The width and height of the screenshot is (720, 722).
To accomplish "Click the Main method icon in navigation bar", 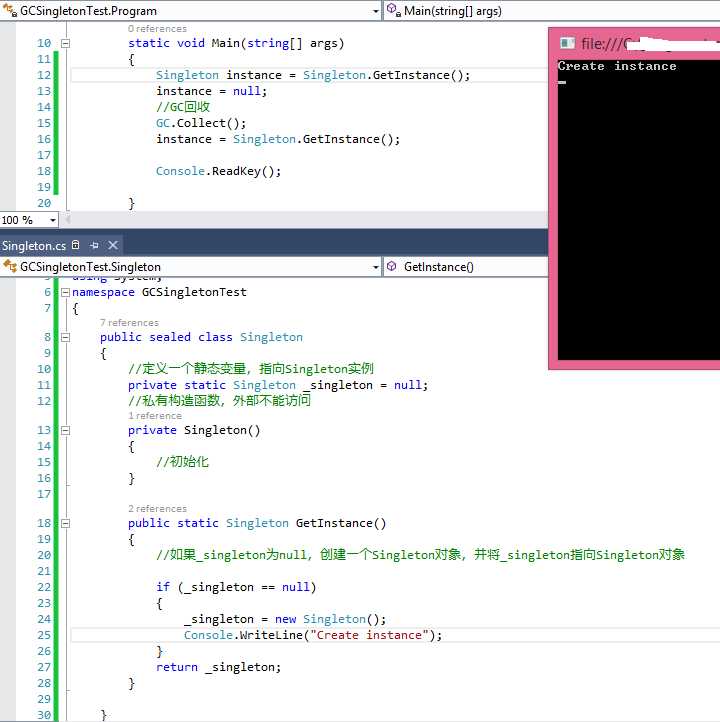I will (393, 10).
